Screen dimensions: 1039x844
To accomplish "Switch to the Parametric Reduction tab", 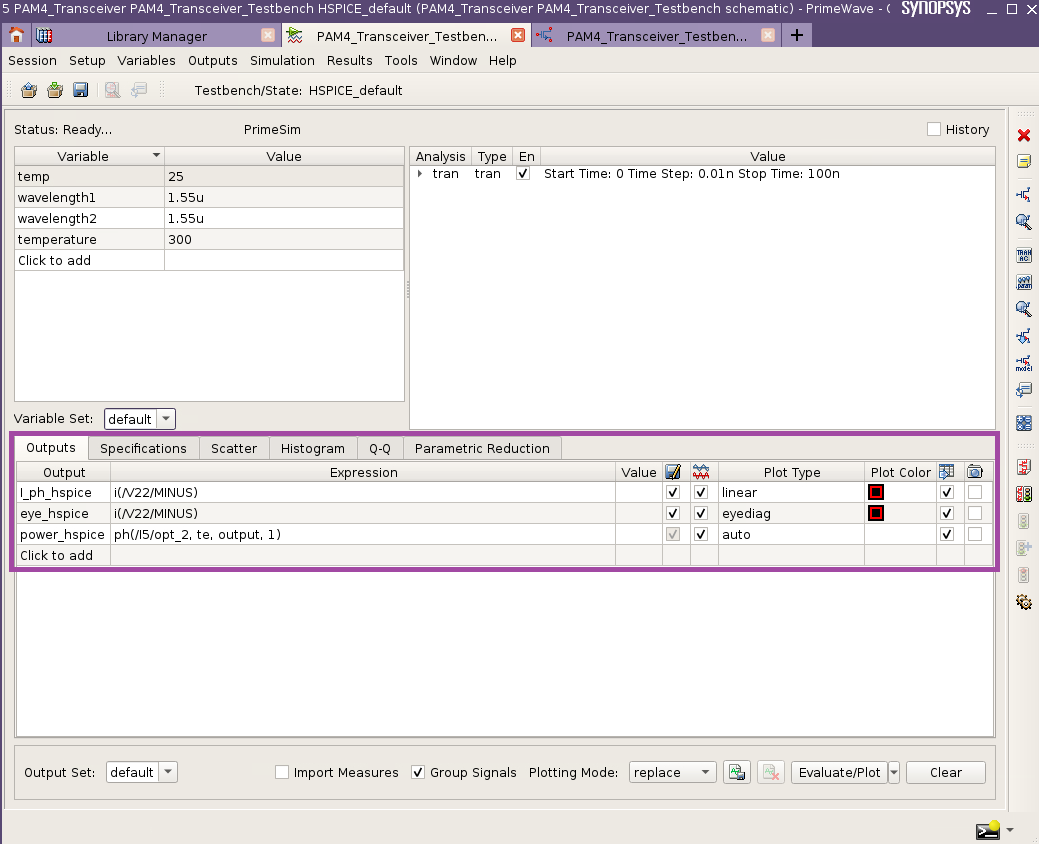I will pos(482,448).
